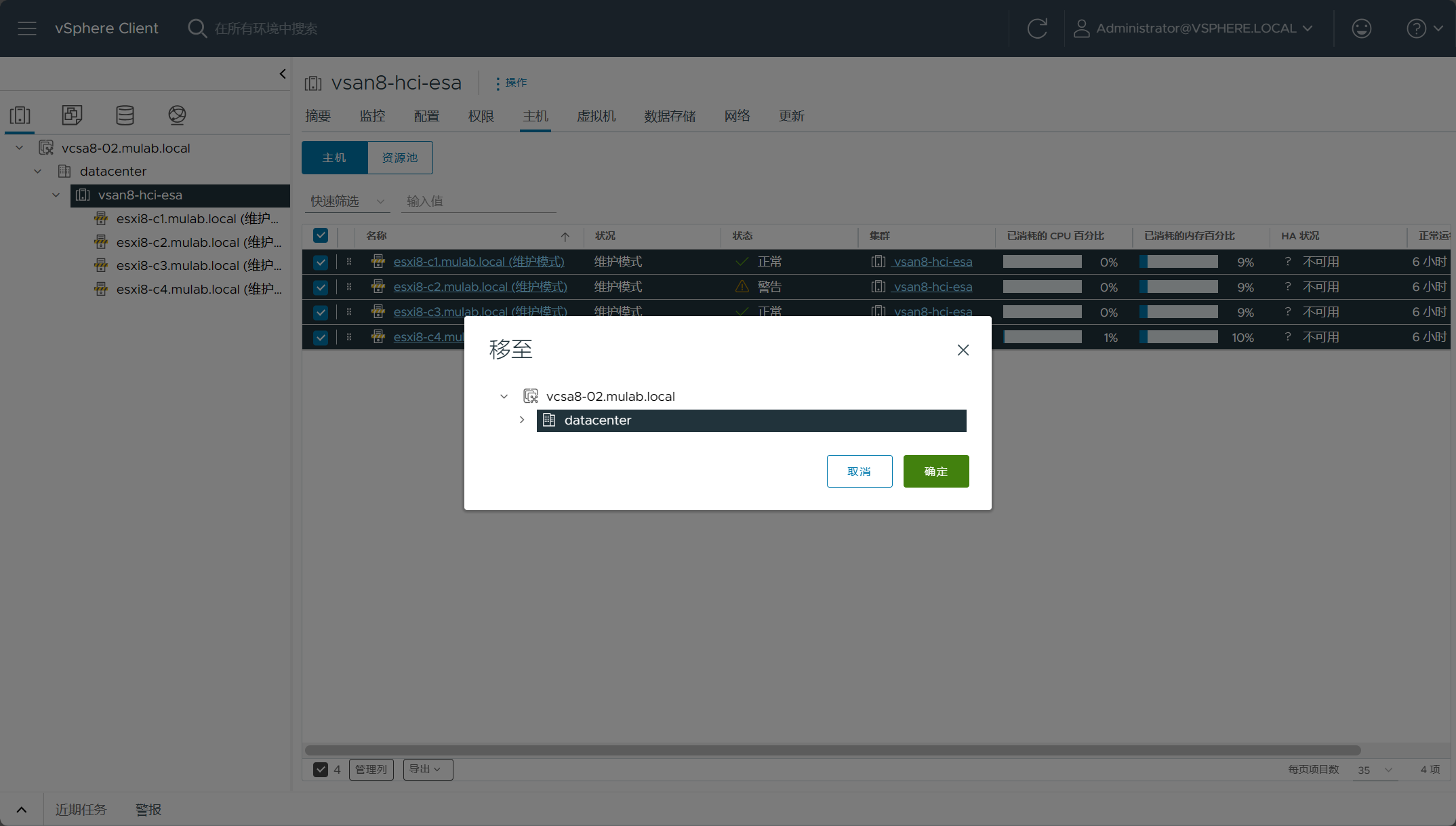
Task: Collapse vcsa8-02.mulab.local in the move dialog
Action: pos(504,396)
